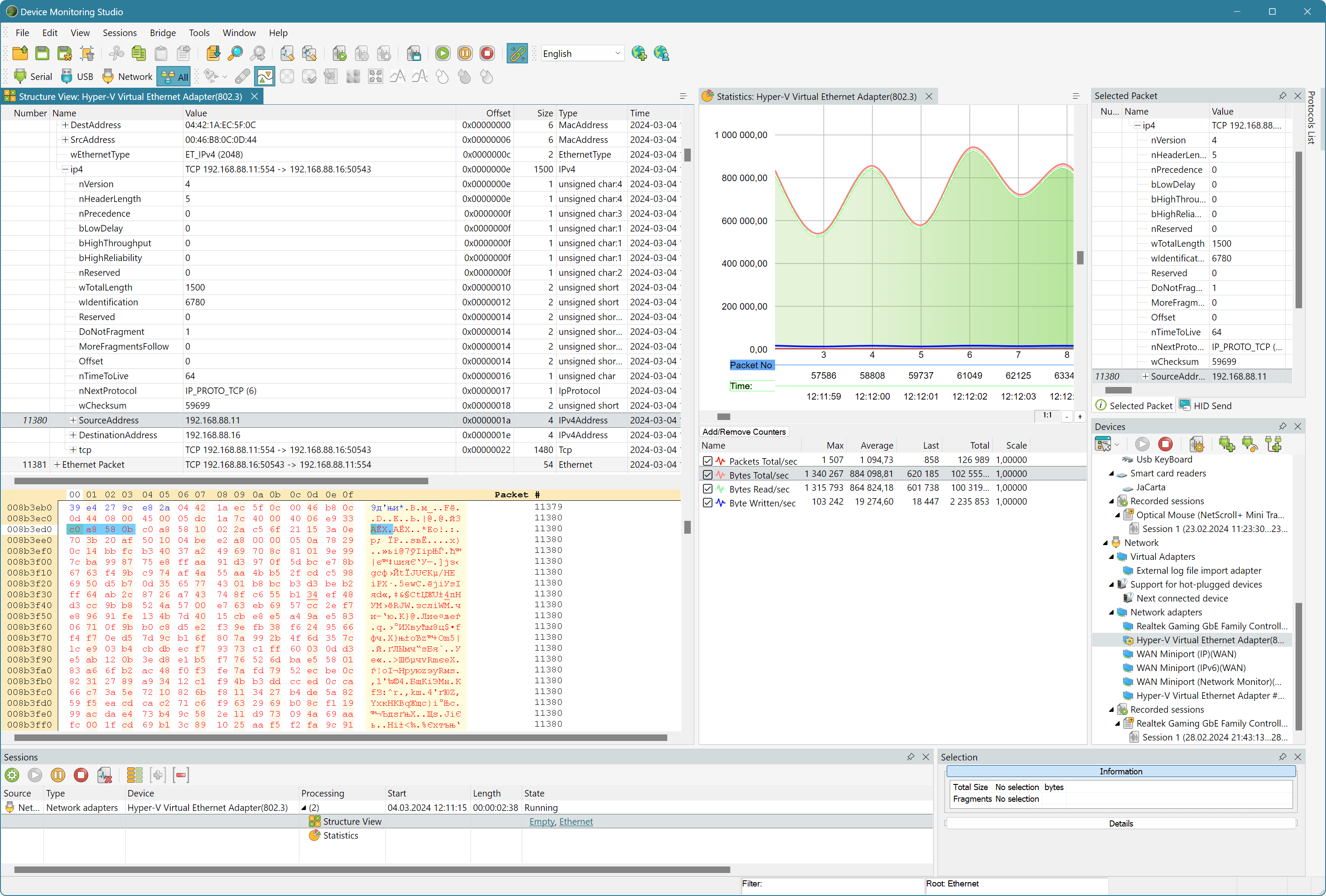Click the statistics chart horizontal scrollbar thumb
The width and height of the screenshot is (1326, 896).
(723, 417)
